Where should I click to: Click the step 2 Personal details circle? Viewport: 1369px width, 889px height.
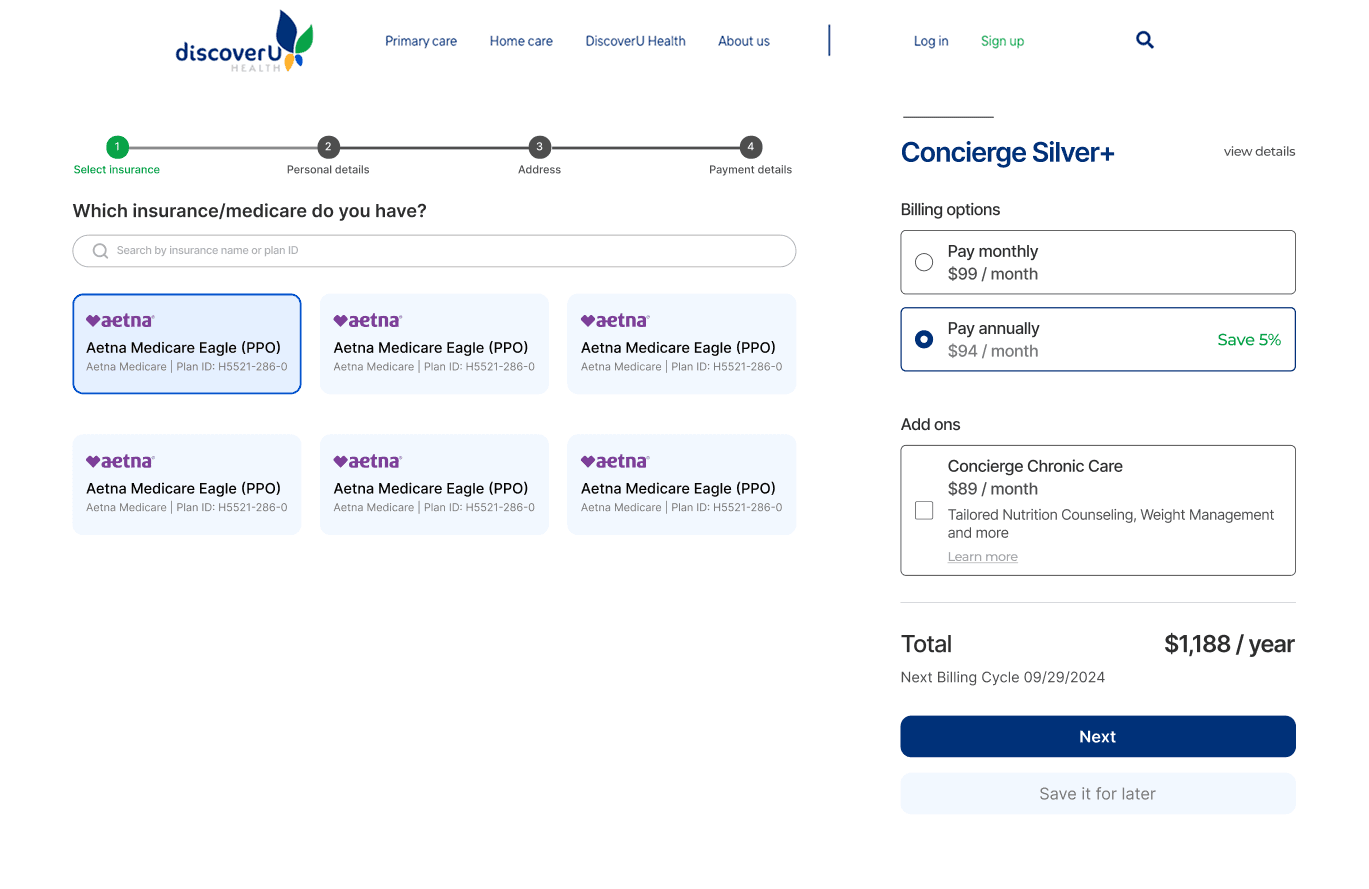328,147
